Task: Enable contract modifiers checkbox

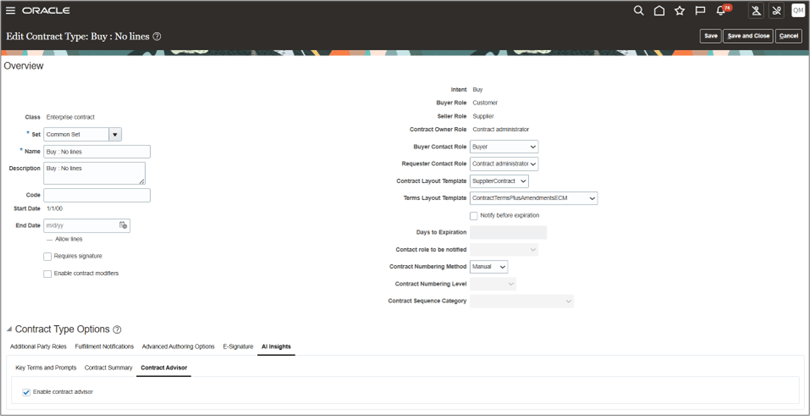Action: tap(48, 273)
